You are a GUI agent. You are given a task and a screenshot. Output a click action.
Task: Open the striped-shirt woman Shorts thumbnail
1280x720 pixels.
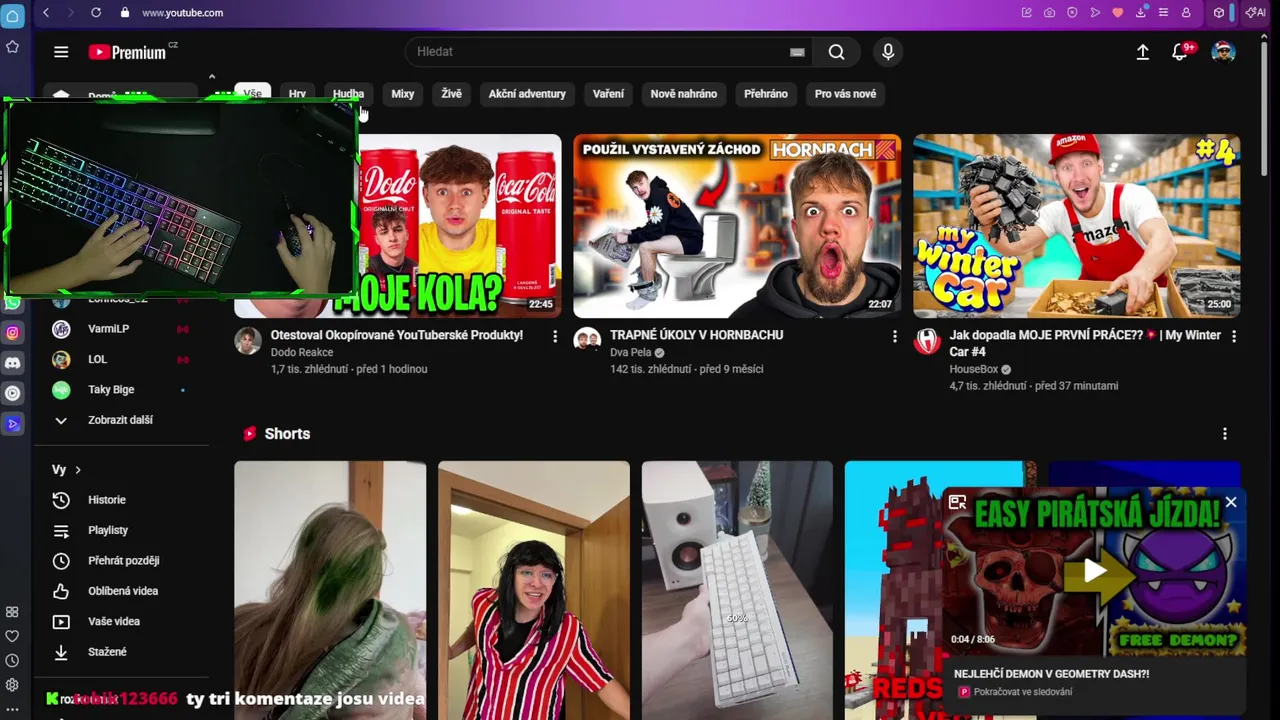coord(534,590)
